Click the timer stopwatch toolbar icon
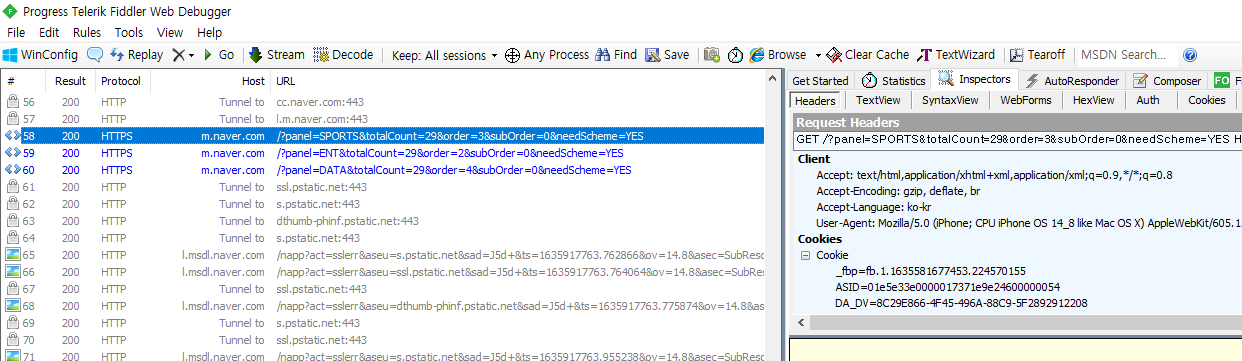The image size is (1242, 361). (x=735, y=55)
